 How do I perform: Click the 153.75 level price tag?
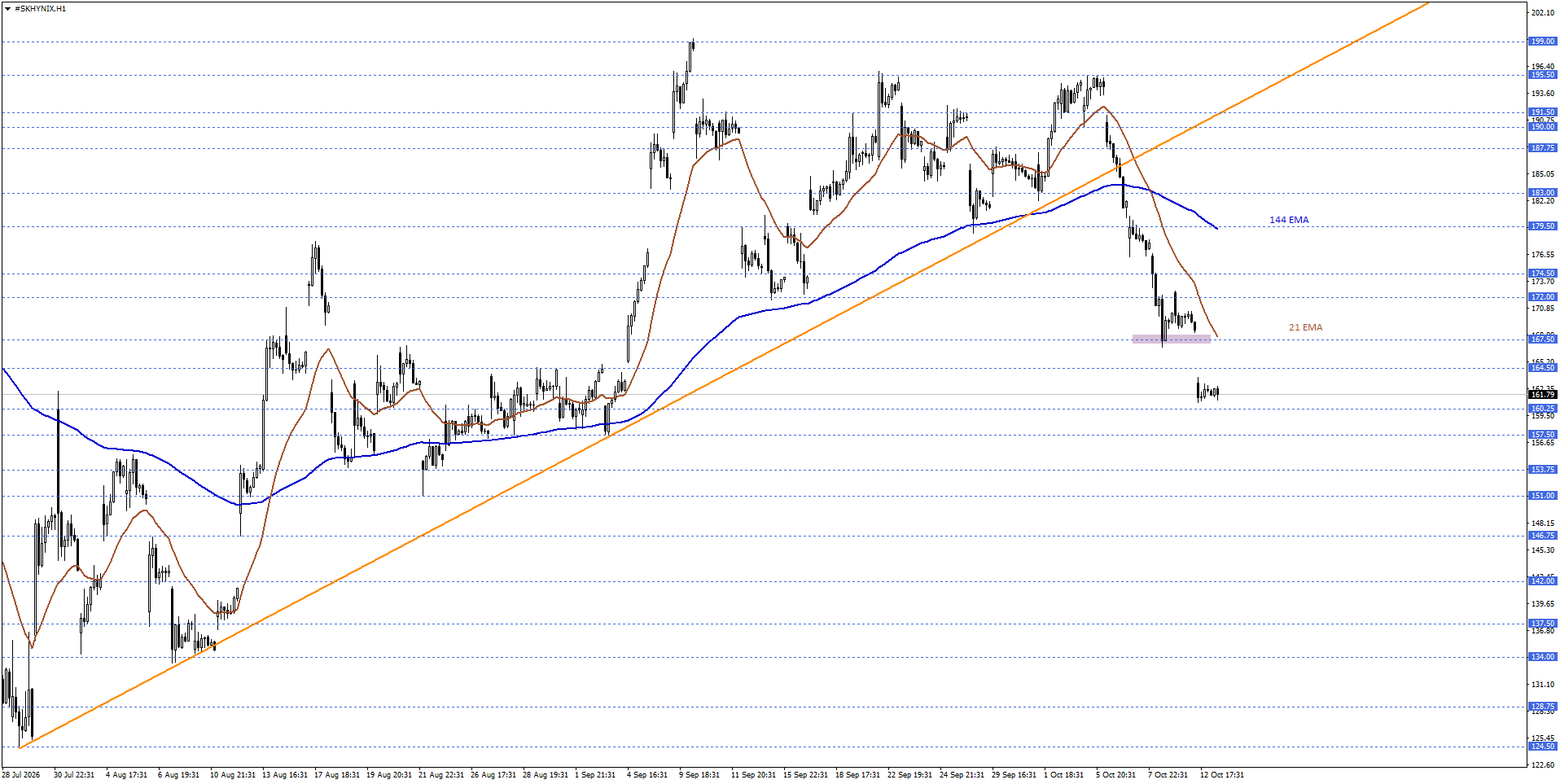tap(1543, 470)
